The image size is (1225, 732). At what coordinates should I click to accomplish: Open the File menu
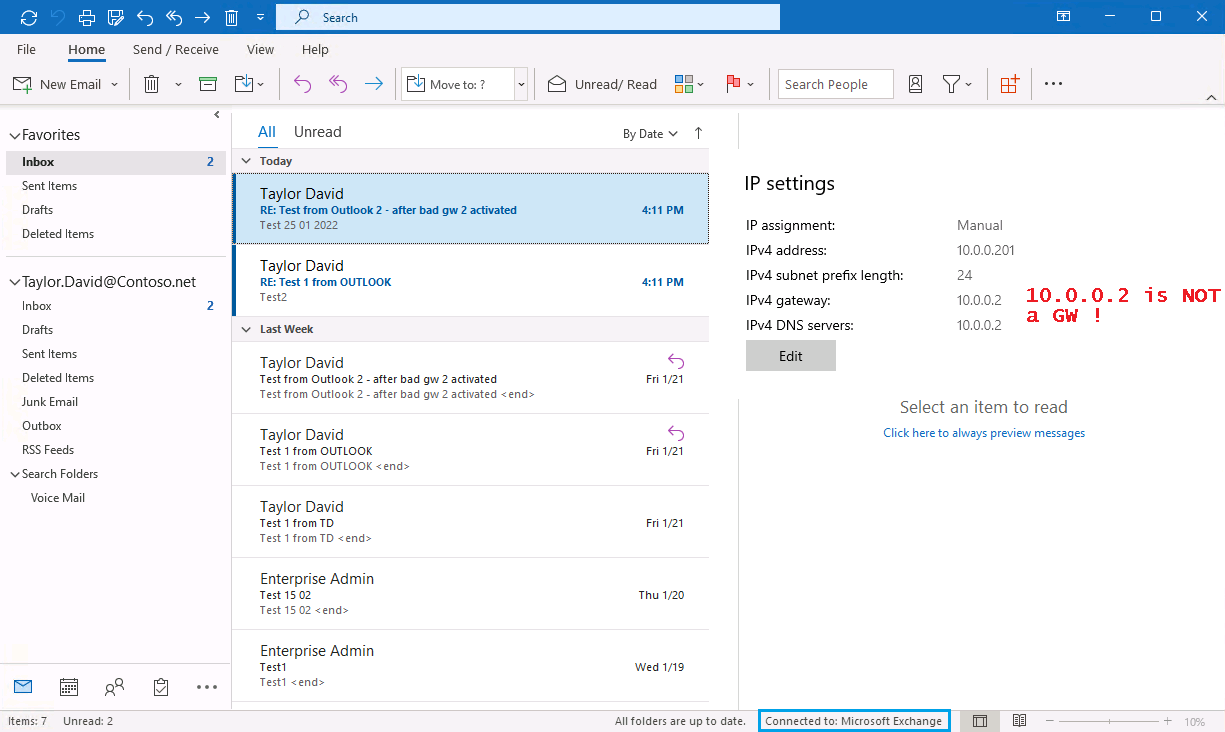click(26, 49)
